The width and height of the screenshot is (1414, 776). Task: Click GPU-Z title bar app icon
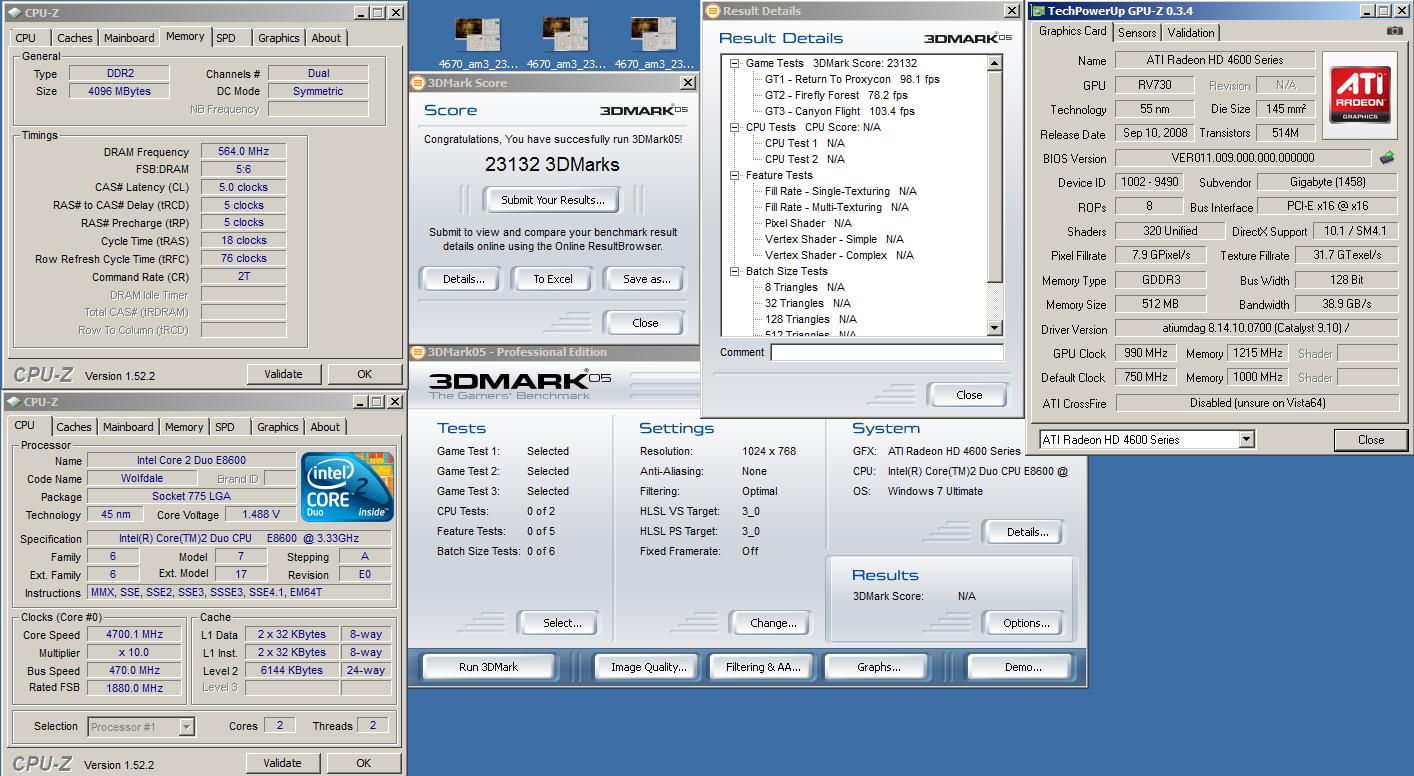(1038, 11)
